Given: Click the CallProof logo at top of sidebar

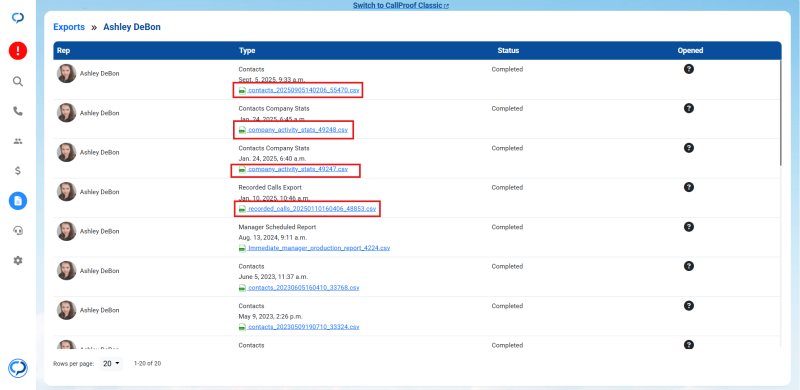Looking at the screenshot, I should coord(18,18).
